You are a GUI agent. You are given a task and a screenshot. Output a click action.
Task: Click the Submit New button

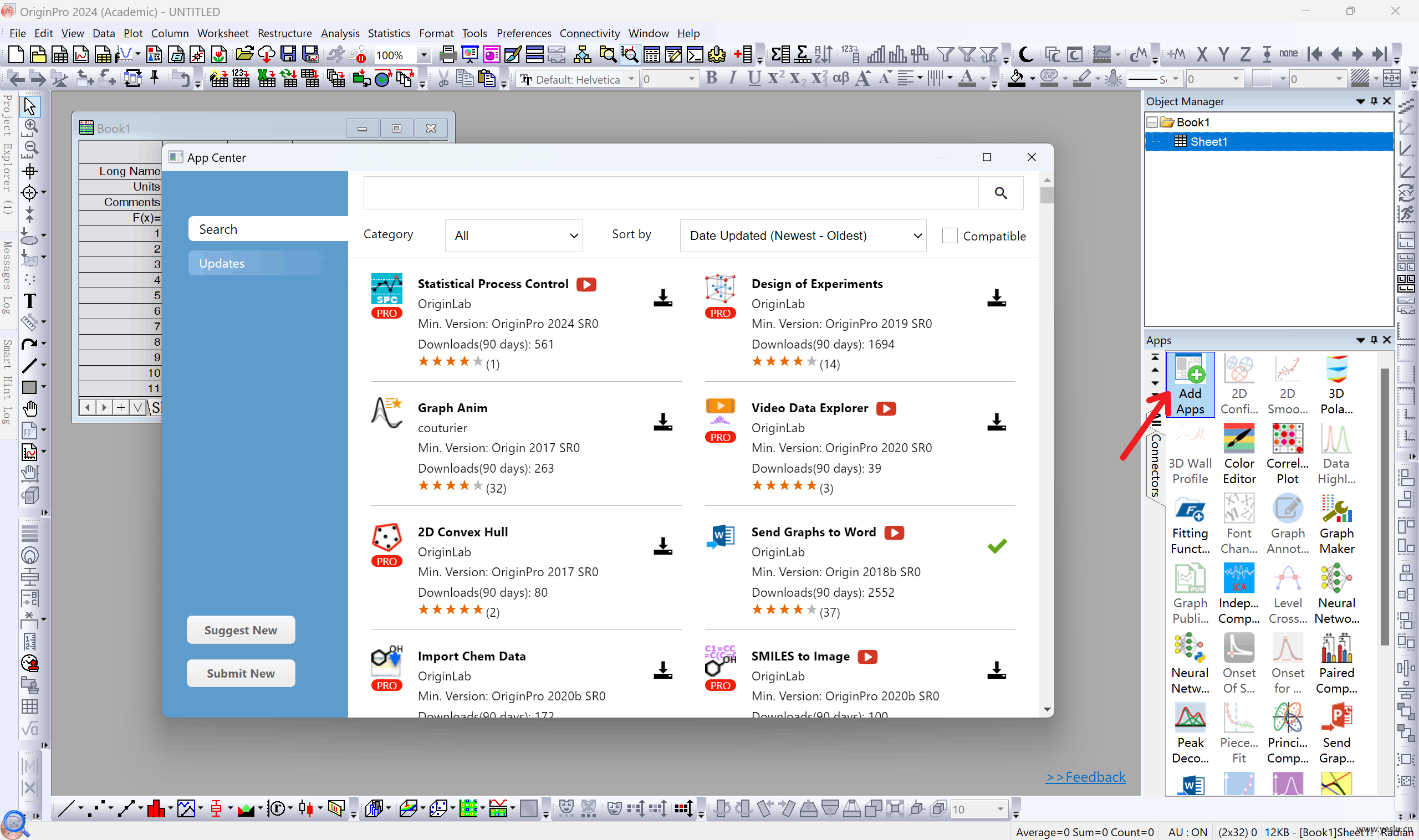241,673
